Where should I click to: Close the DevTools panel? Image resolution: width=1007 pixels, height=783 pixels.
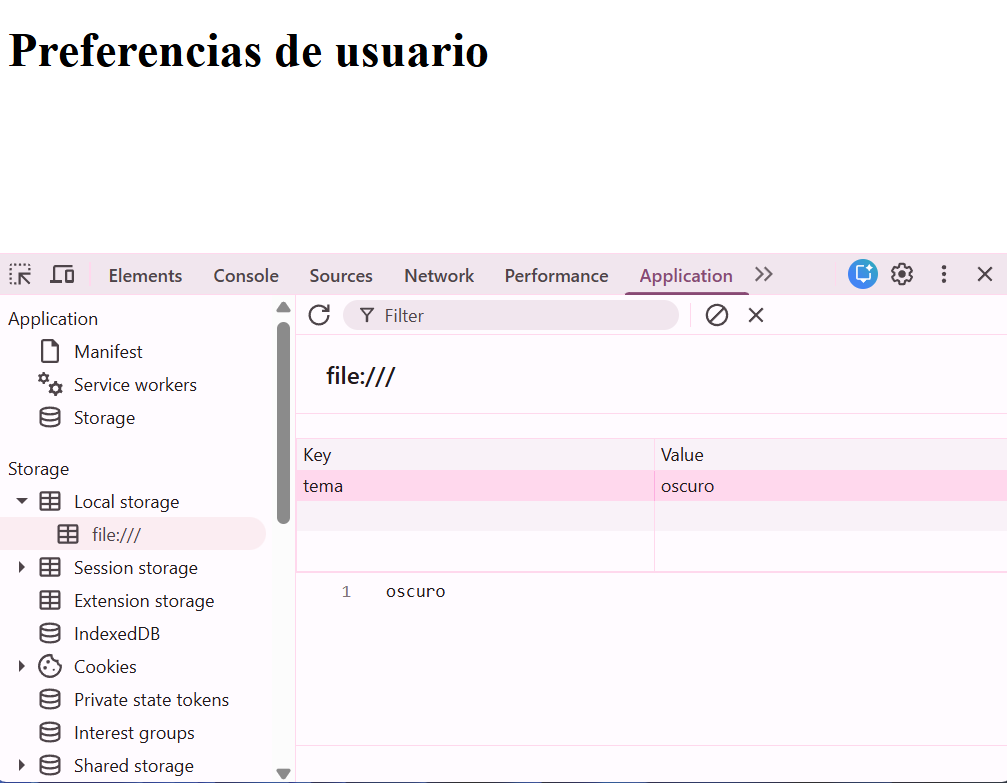985,274
